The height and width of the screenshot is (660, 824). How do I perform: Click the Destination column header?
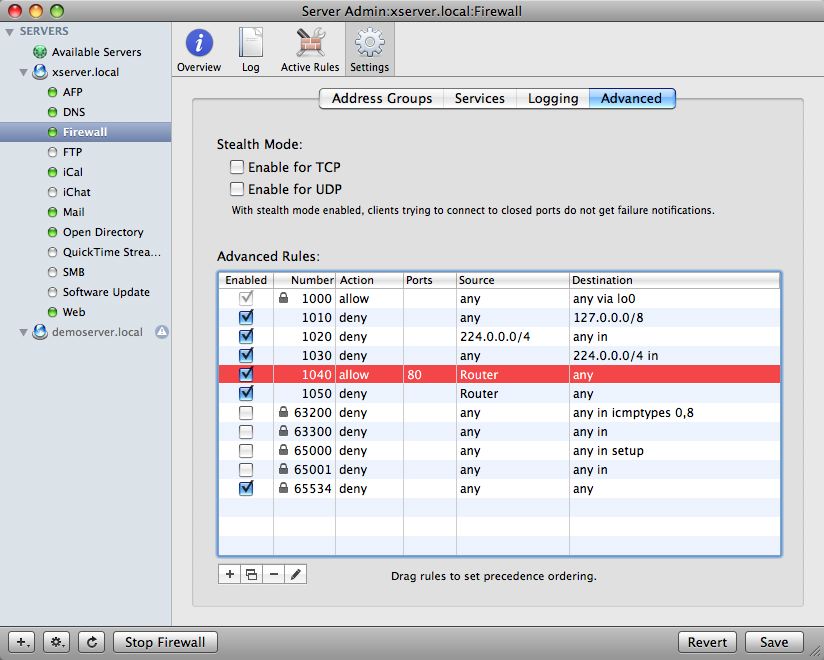(x=675, y=280)
